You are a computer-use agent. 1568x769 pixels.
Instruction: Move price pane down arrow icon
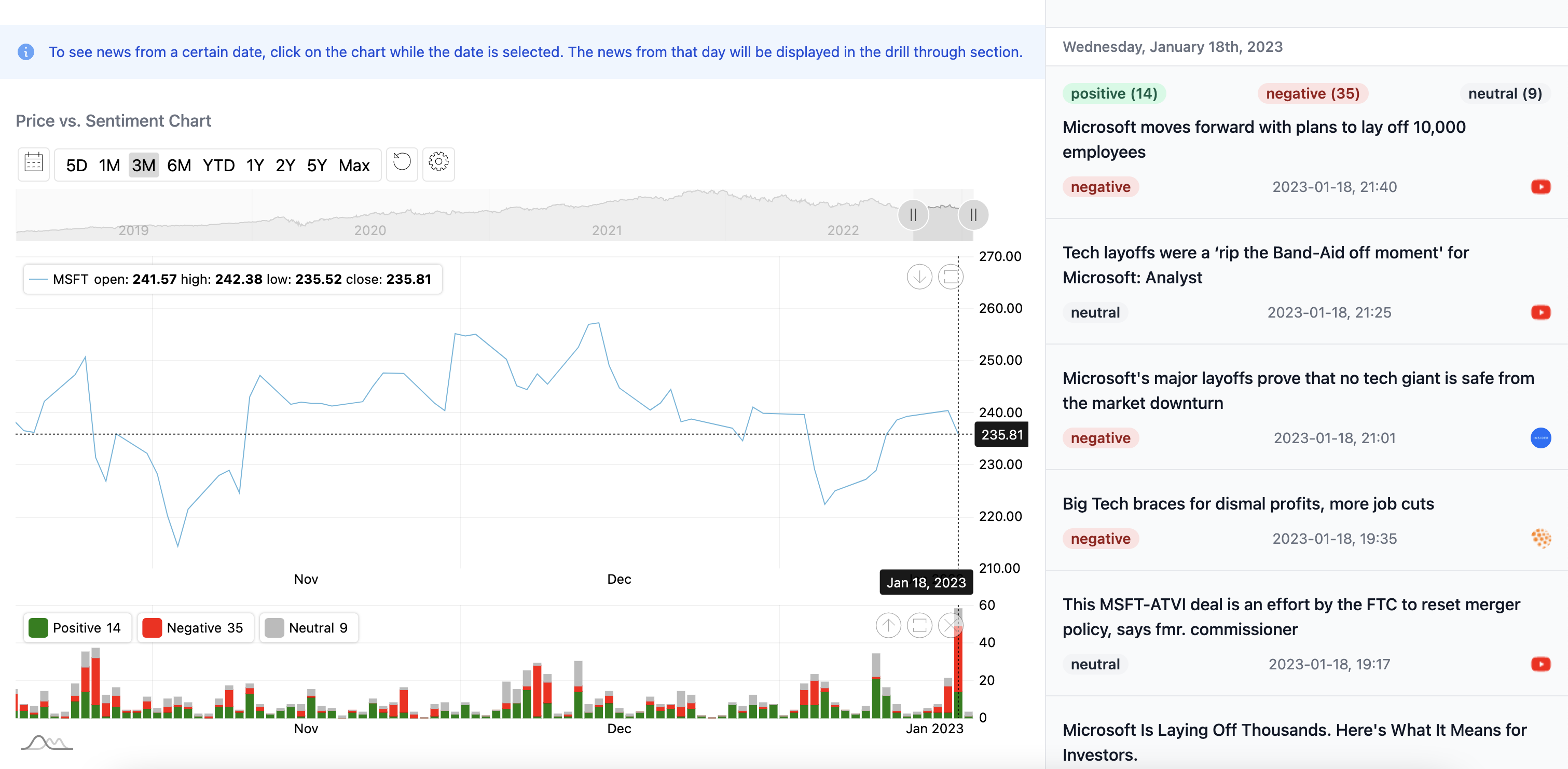click(919, 277)
